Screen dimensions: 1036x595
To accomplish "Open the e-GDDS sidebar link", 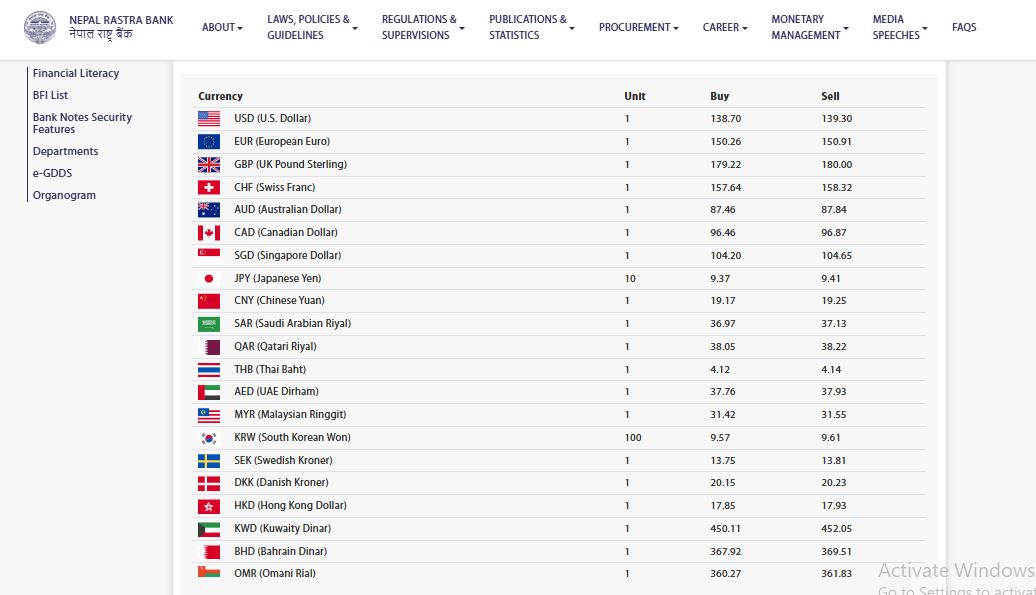I will tap(52, 173).
